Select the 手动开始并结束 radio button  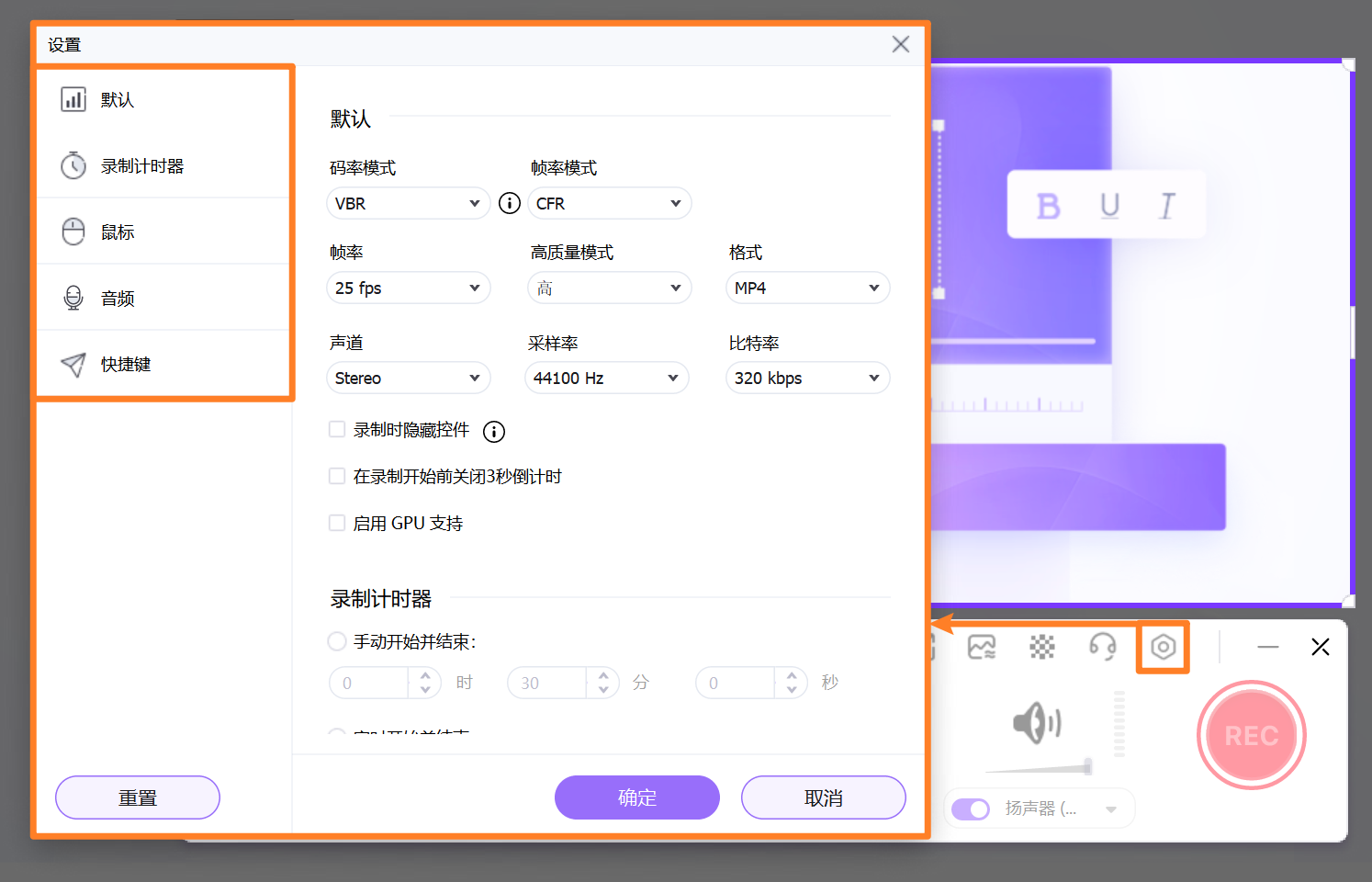[337, 641]
